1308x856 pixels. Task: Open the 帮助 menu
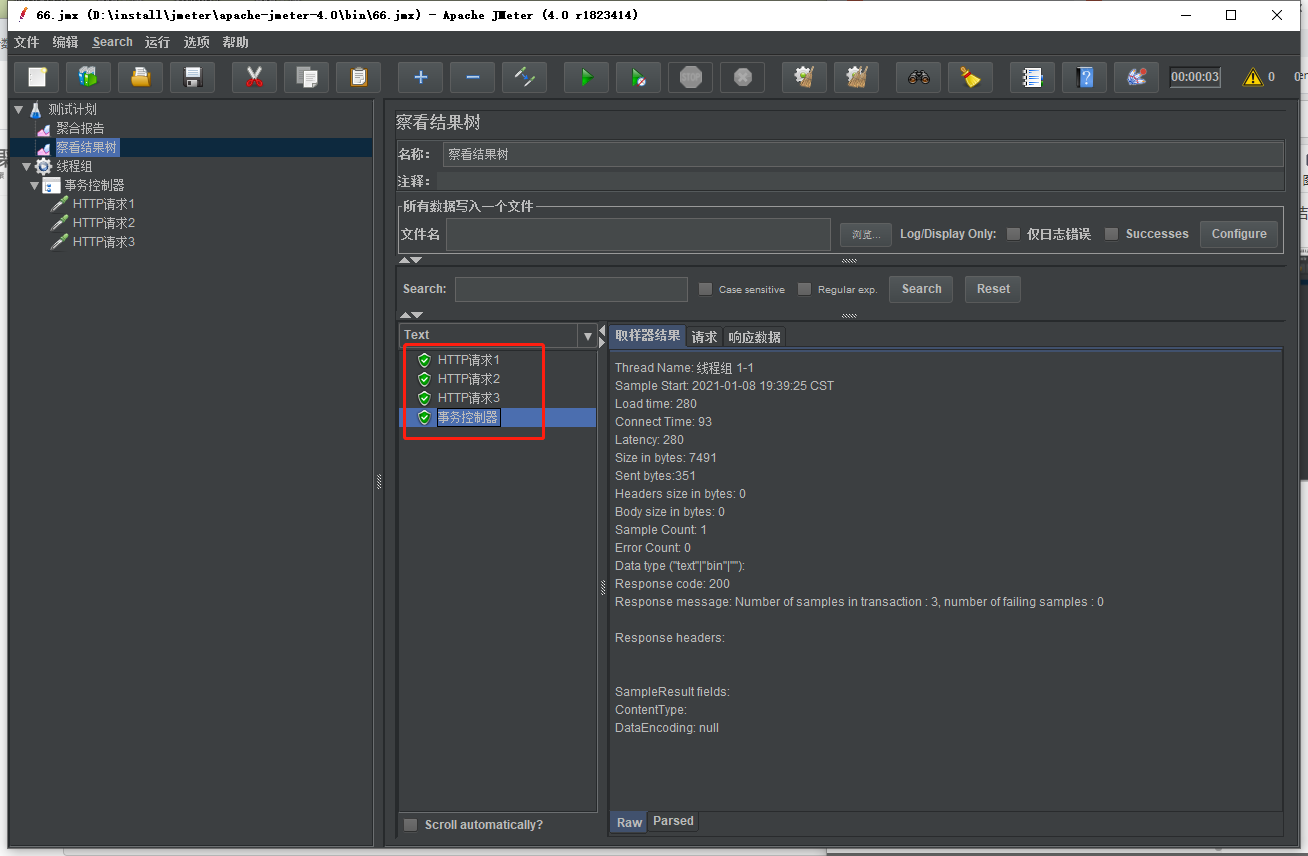pos(236,42)
